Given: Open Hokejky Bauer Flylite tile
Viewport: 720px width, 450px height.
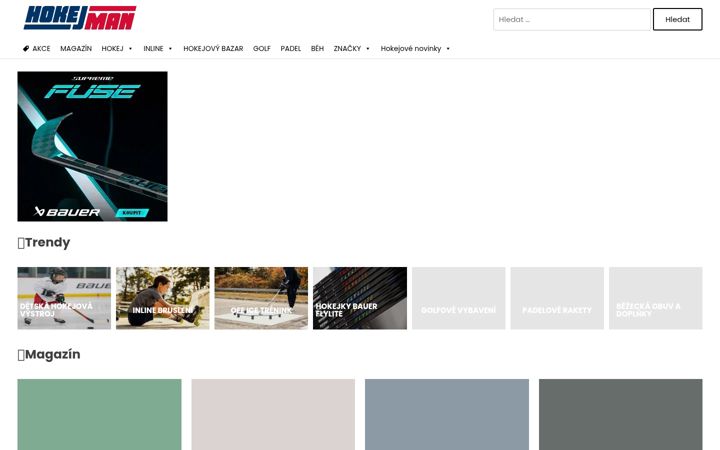Looking at the screenshot, I should 360,298.
